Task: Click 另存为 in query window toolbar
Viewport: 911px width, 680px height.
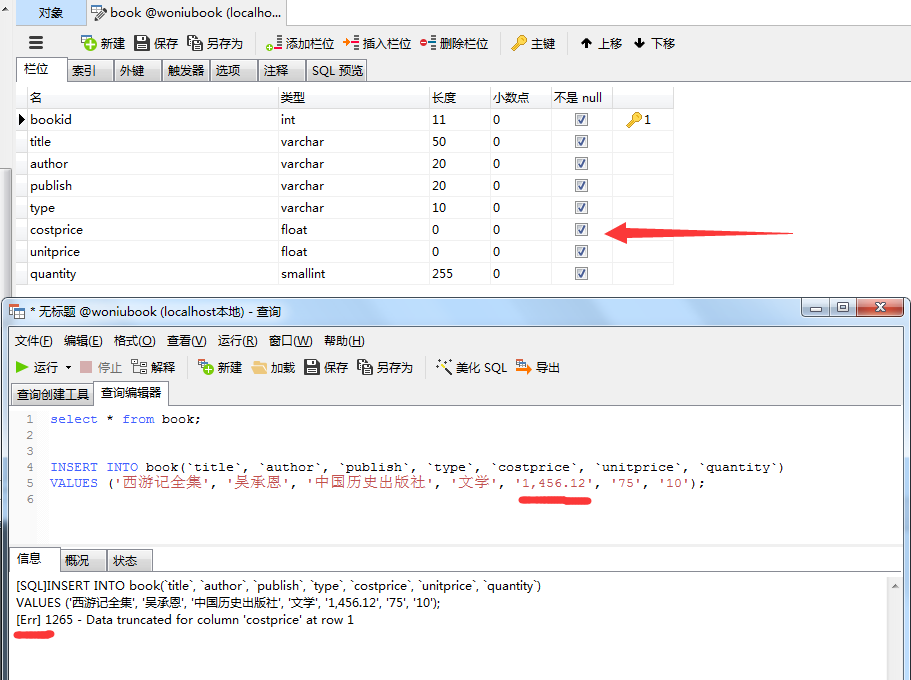Action: pos(385,367)
